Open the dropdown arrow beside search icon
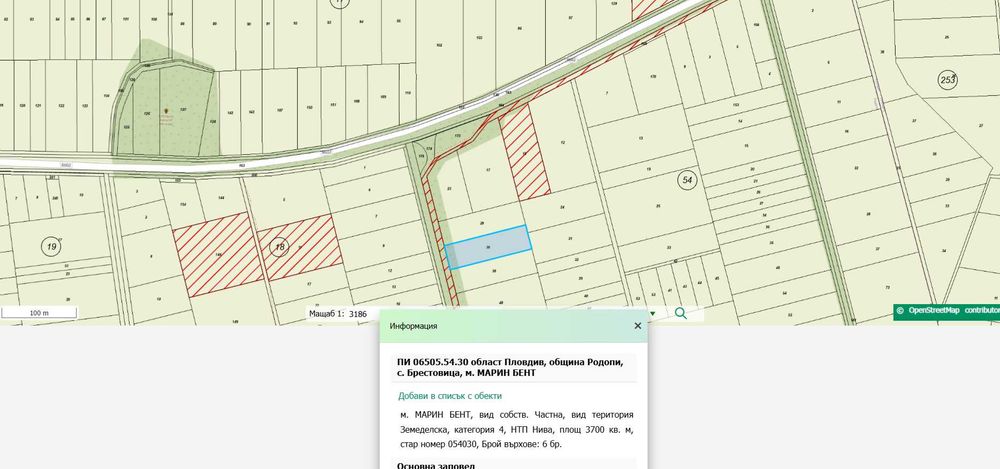 (x=652, y=314)
